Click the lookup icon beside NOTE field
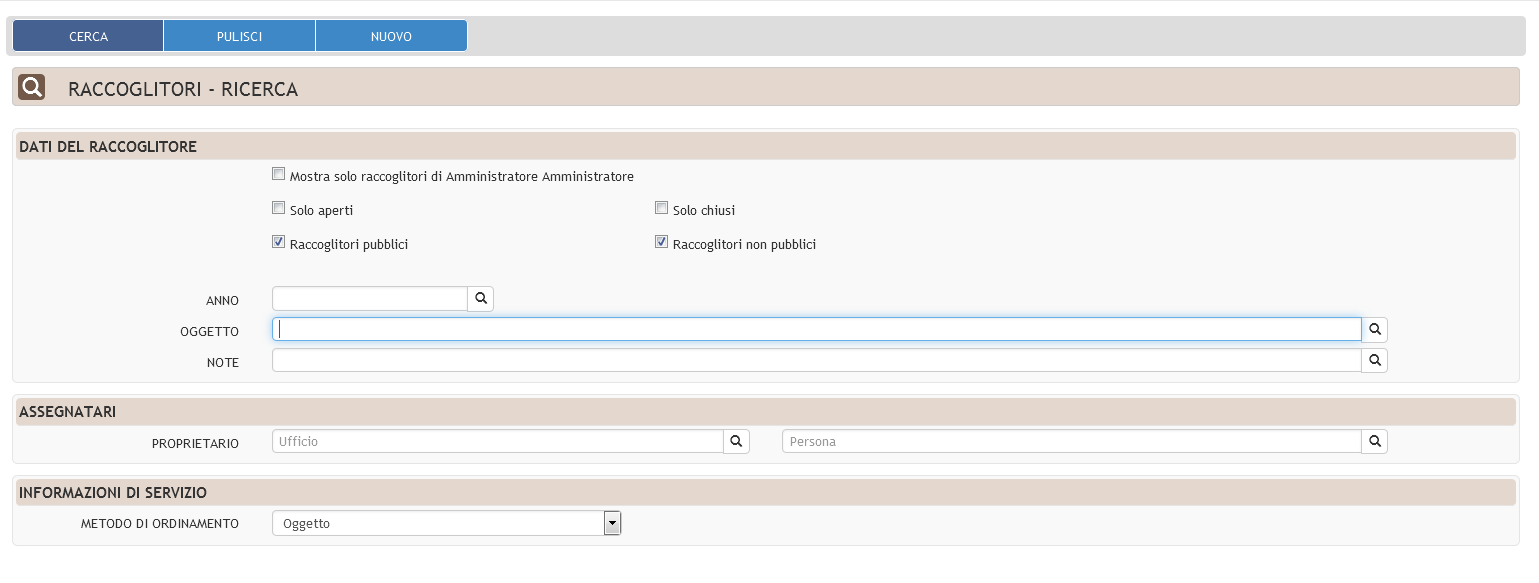1539x583 pixels. 1375,361
